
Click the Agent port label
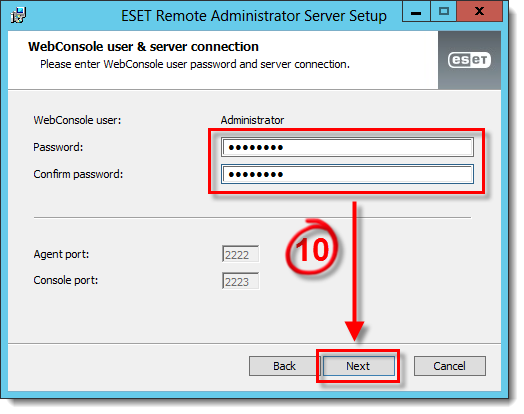pos(61,254)
